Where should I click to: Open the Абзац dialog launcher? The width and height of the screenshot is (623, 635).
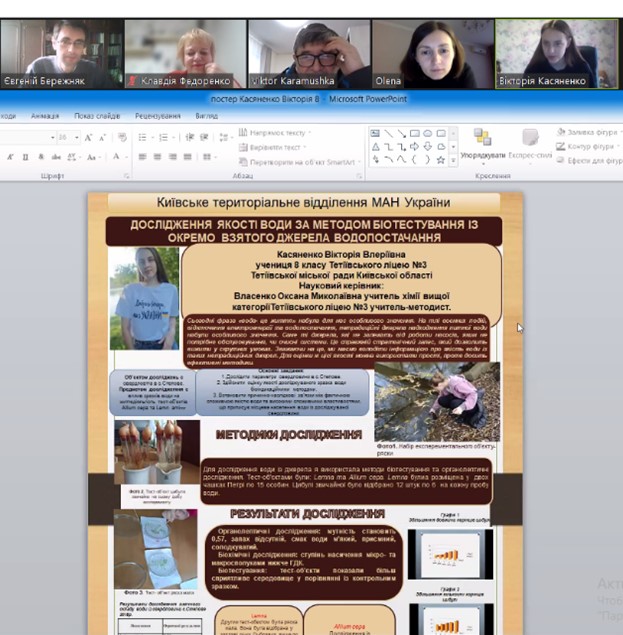click(x=359, y=176)
